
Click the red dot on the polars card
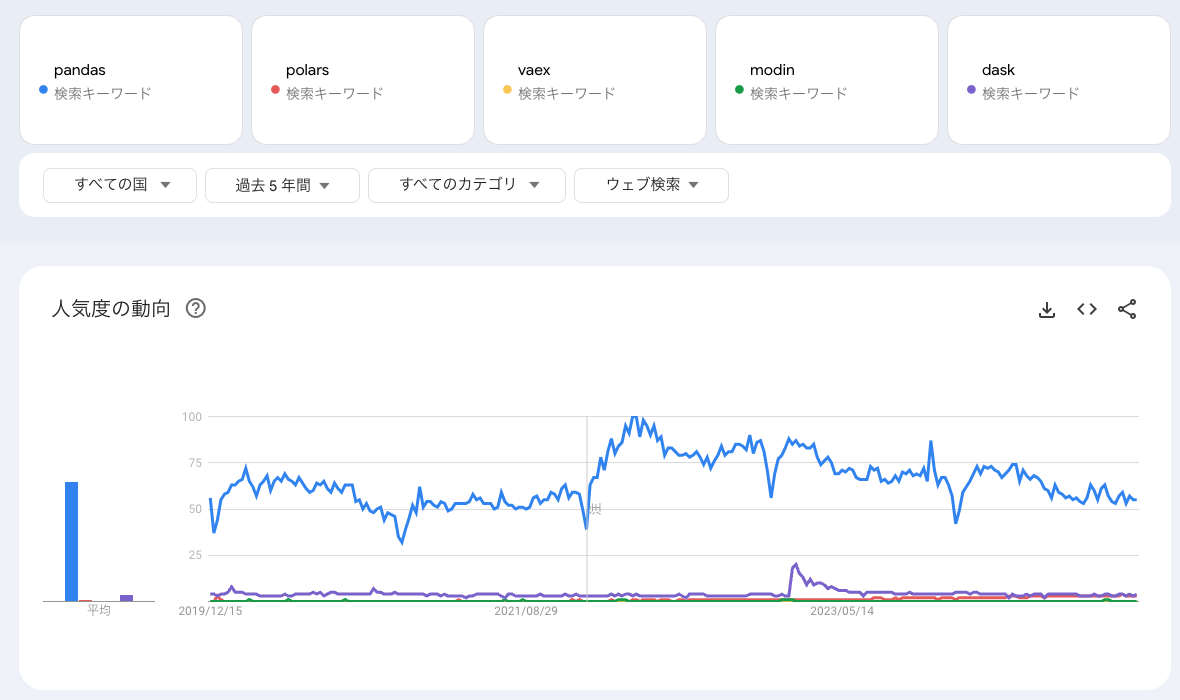[273, 90]
